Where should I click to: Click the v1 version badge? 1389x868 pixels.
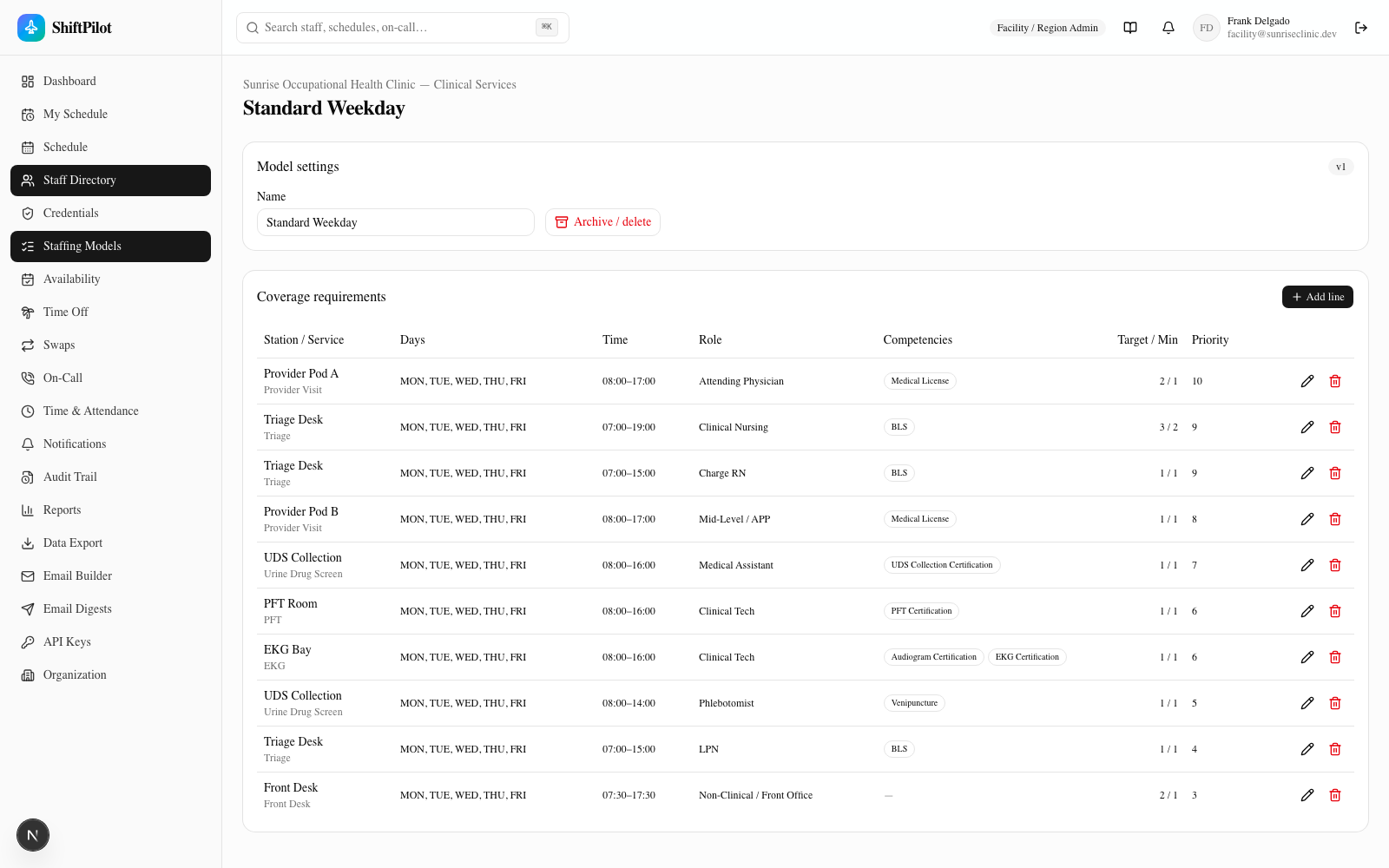coord(1341,167)
